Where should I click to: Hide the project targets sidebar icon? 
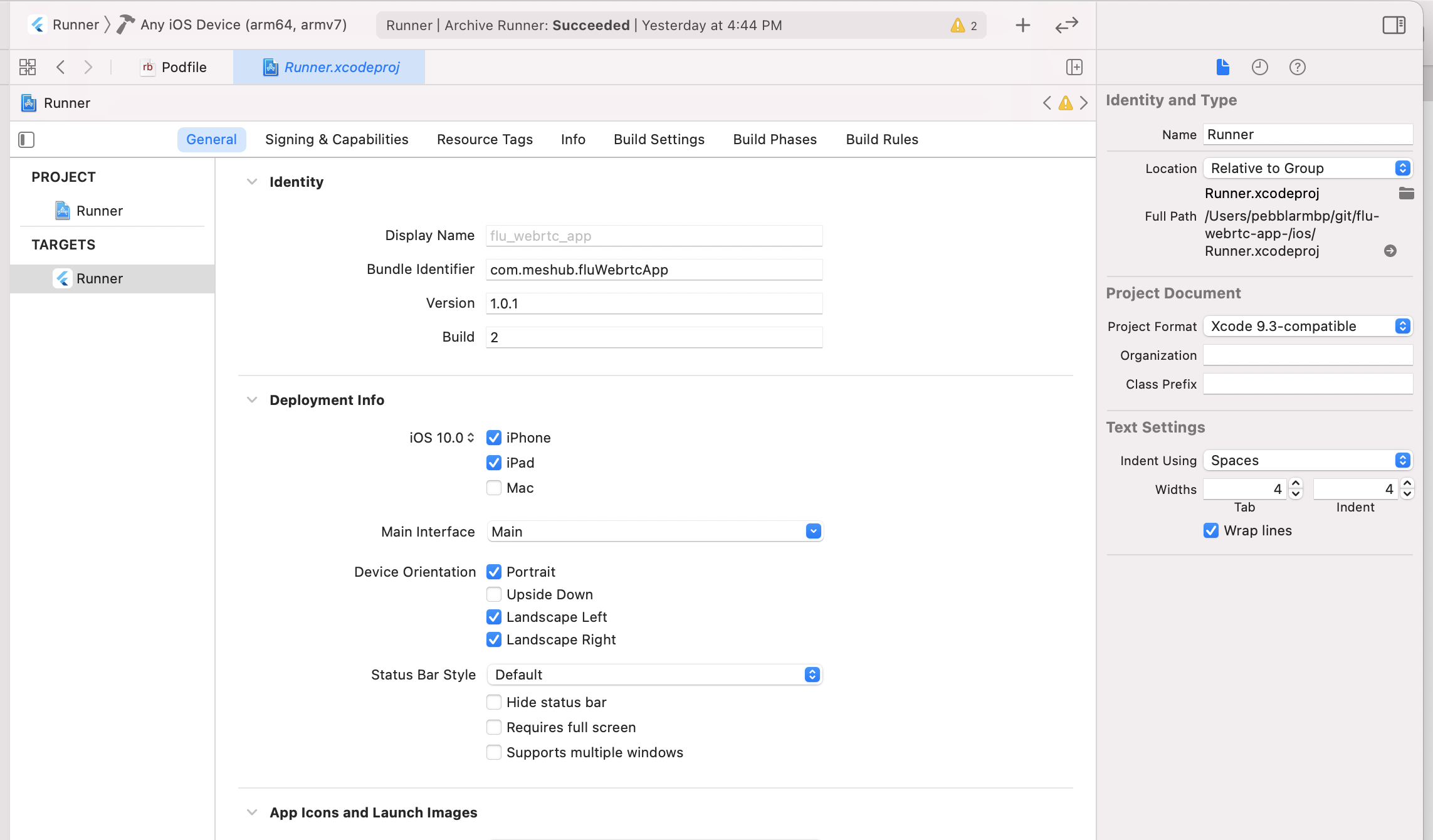(26, 139)
